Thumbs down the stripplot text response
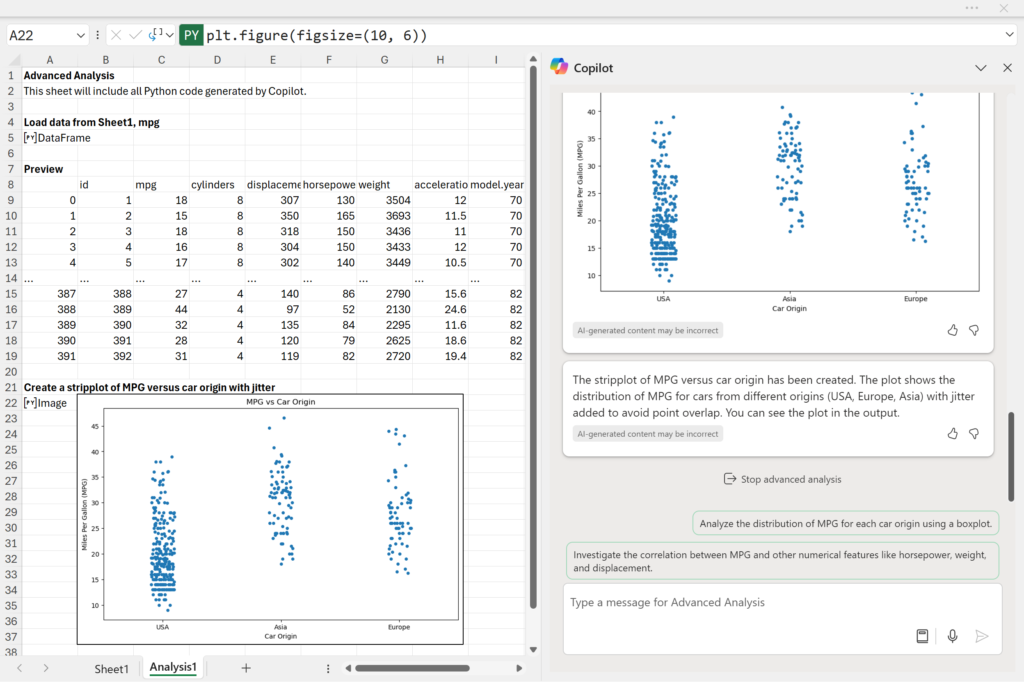This screenshot has height=683, width=1024. pos(974,433)
